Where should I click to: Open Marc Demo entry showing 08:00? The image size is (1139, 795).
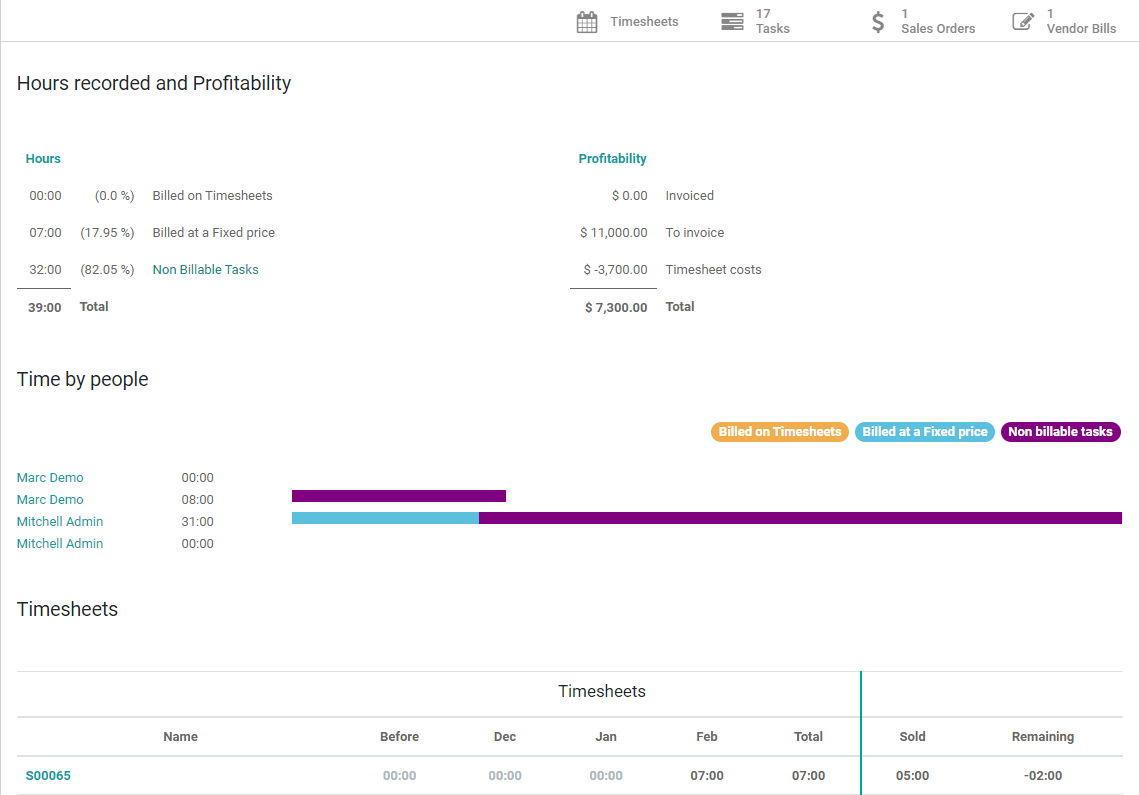click(x=50, y=499)
